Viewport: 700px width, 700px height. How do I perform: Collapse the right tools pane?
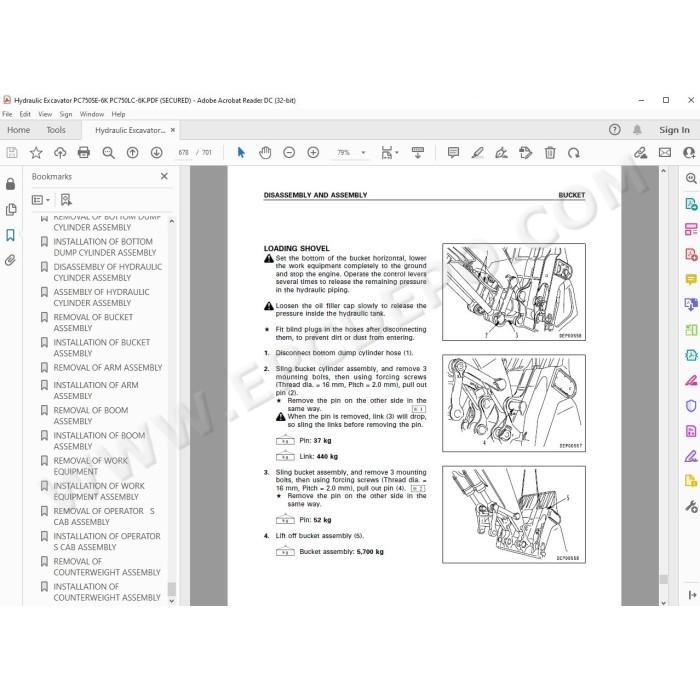692,595
